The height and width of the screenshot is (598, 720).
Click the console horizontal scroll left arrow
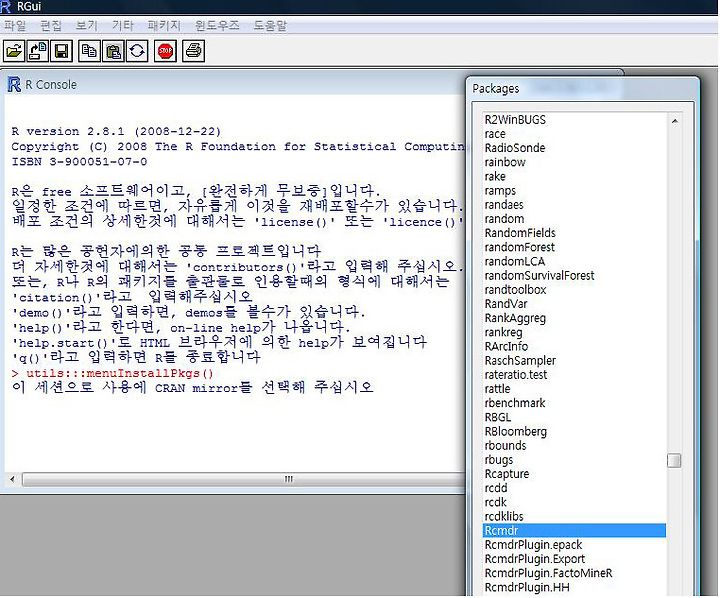click(12, 479)
